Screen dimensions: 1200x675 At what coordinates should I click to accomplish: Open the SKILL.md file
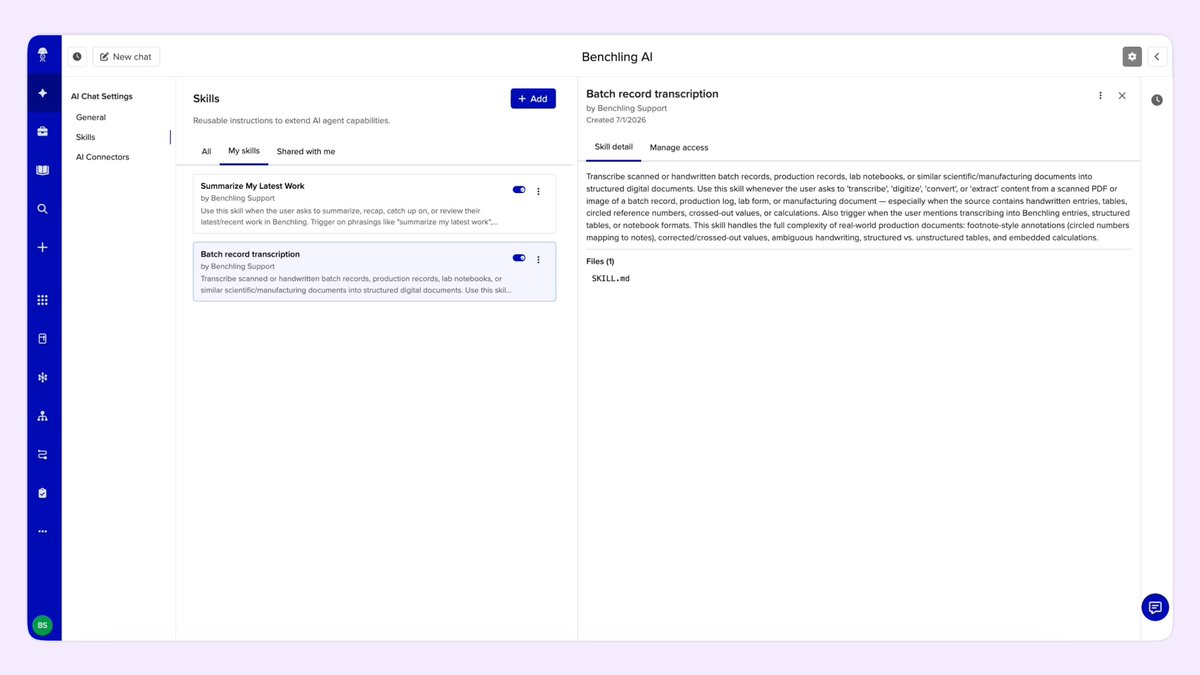tap(611, 278)
